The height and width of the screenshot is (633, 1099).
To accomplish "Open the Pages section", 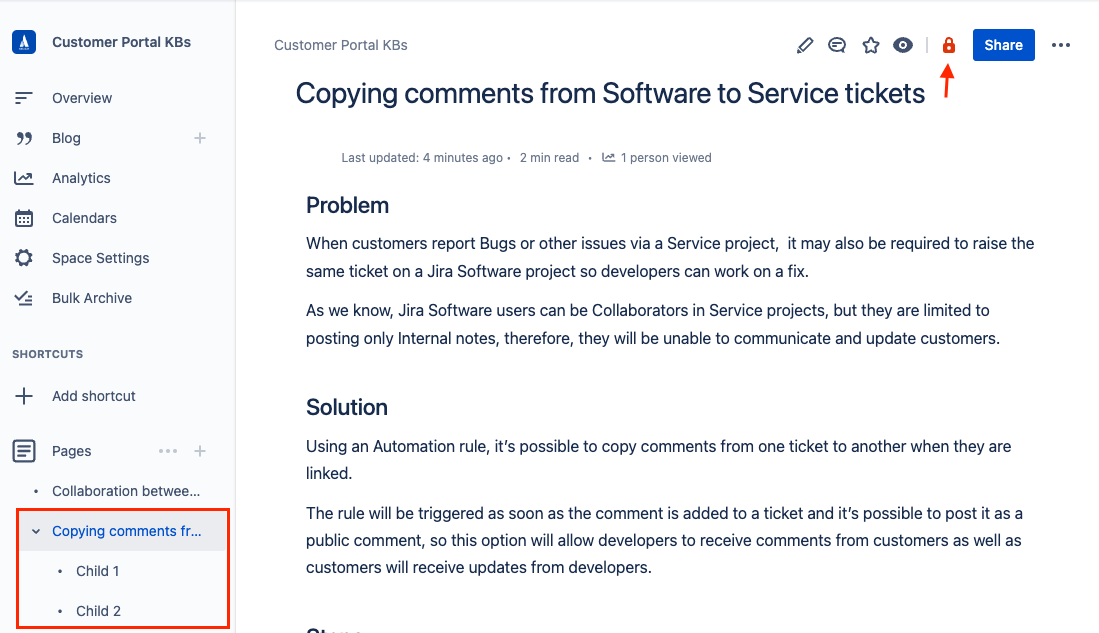I will coord(71,451).
